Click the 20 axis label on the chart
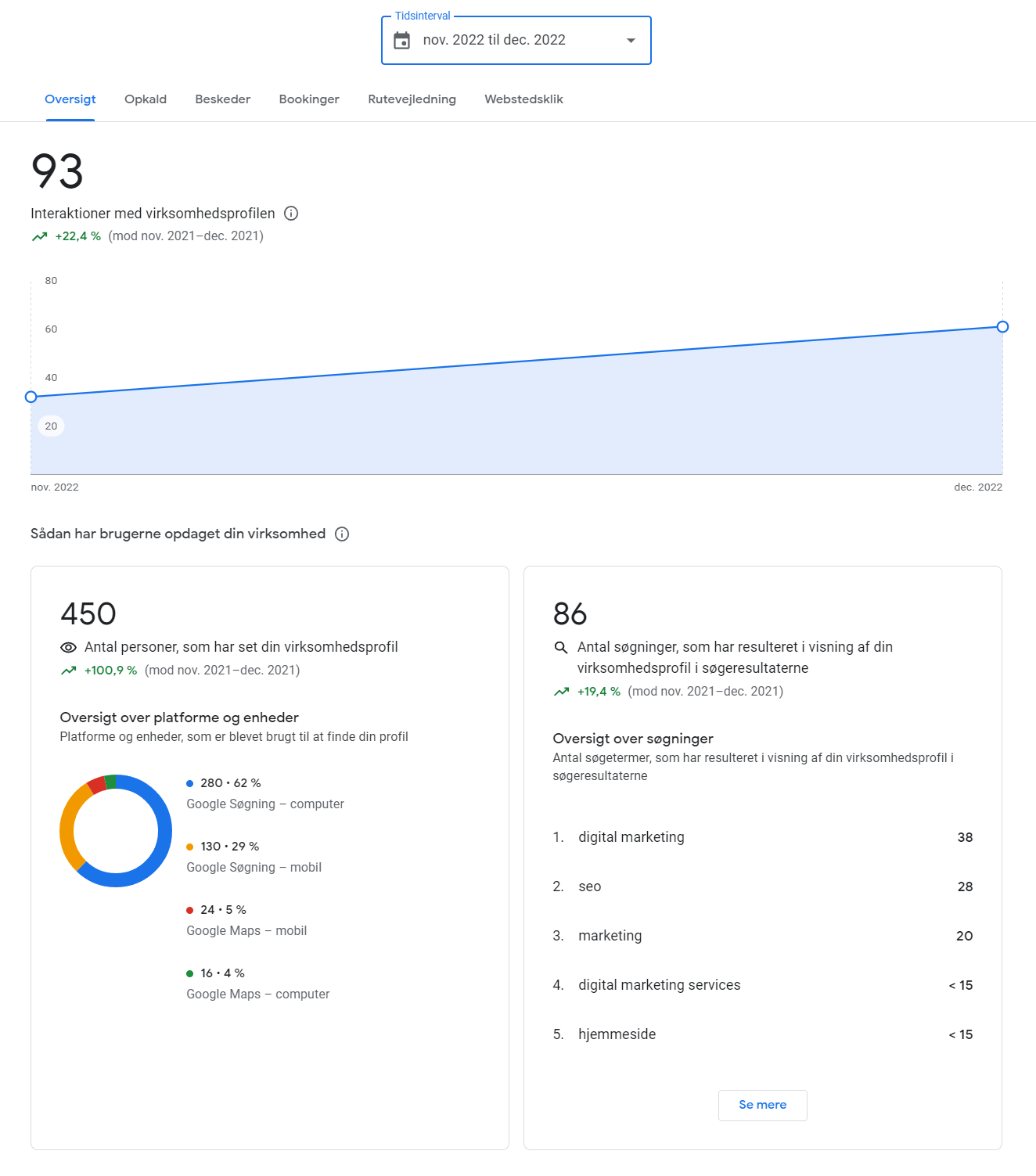 [51, 426]
